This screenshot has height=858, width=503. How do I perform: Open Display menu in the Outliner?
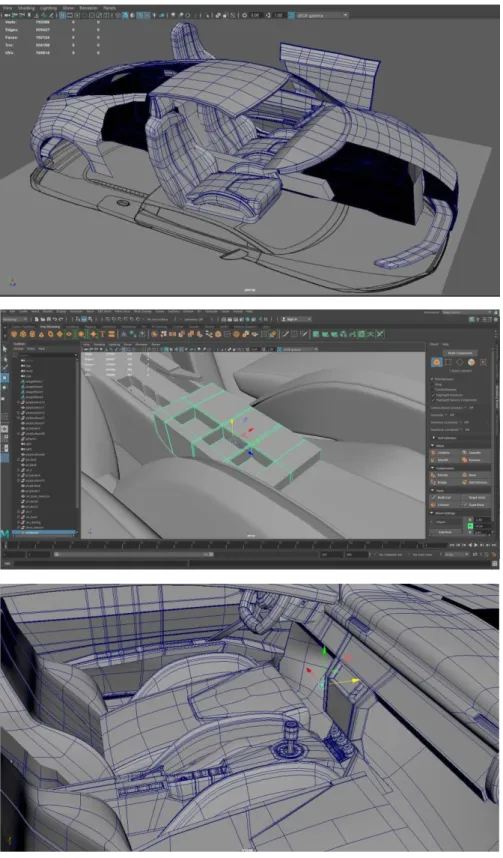tap(18, 349)
